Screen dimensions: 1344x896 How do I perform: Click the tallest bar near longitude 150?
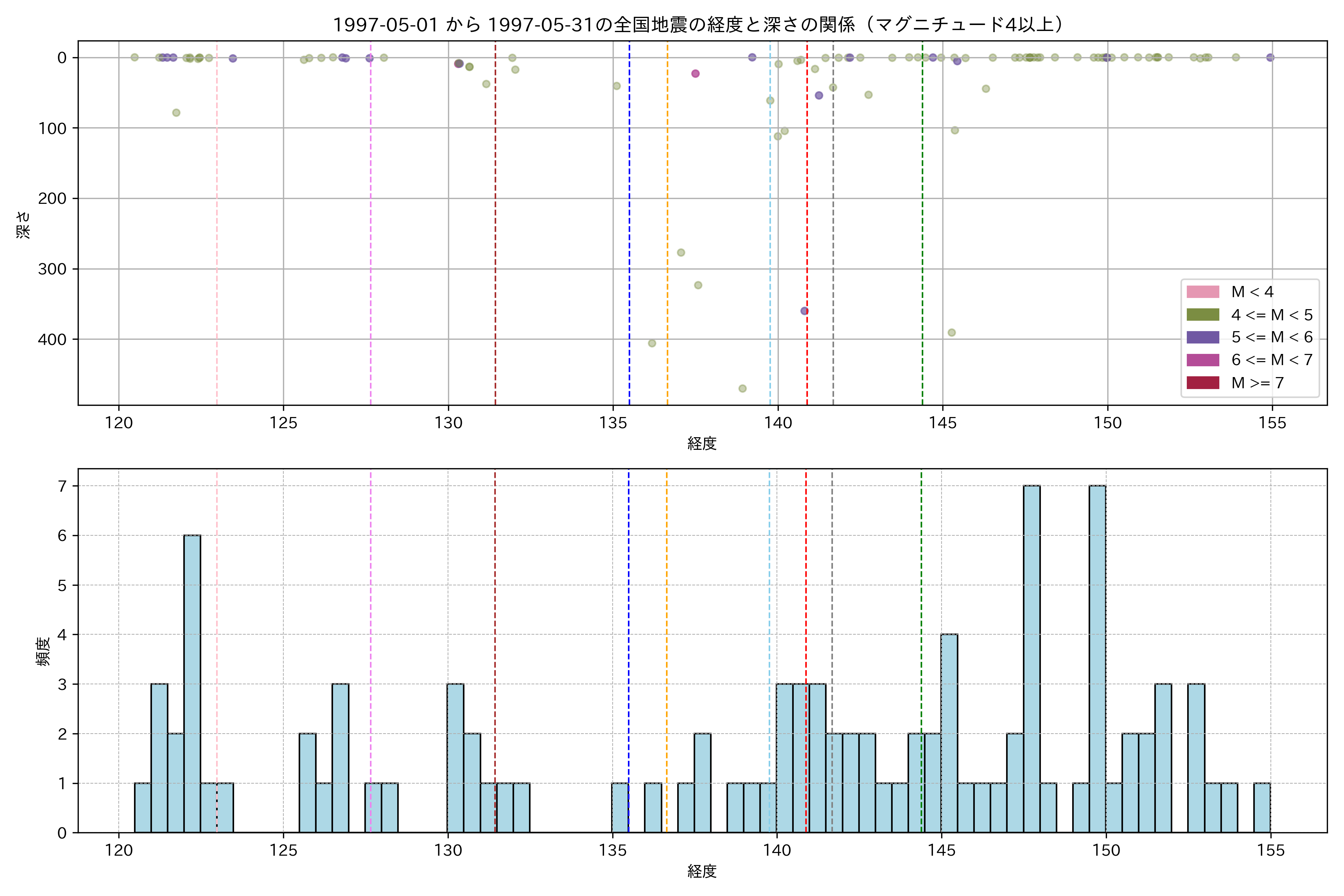click(x=1097, y=659)
